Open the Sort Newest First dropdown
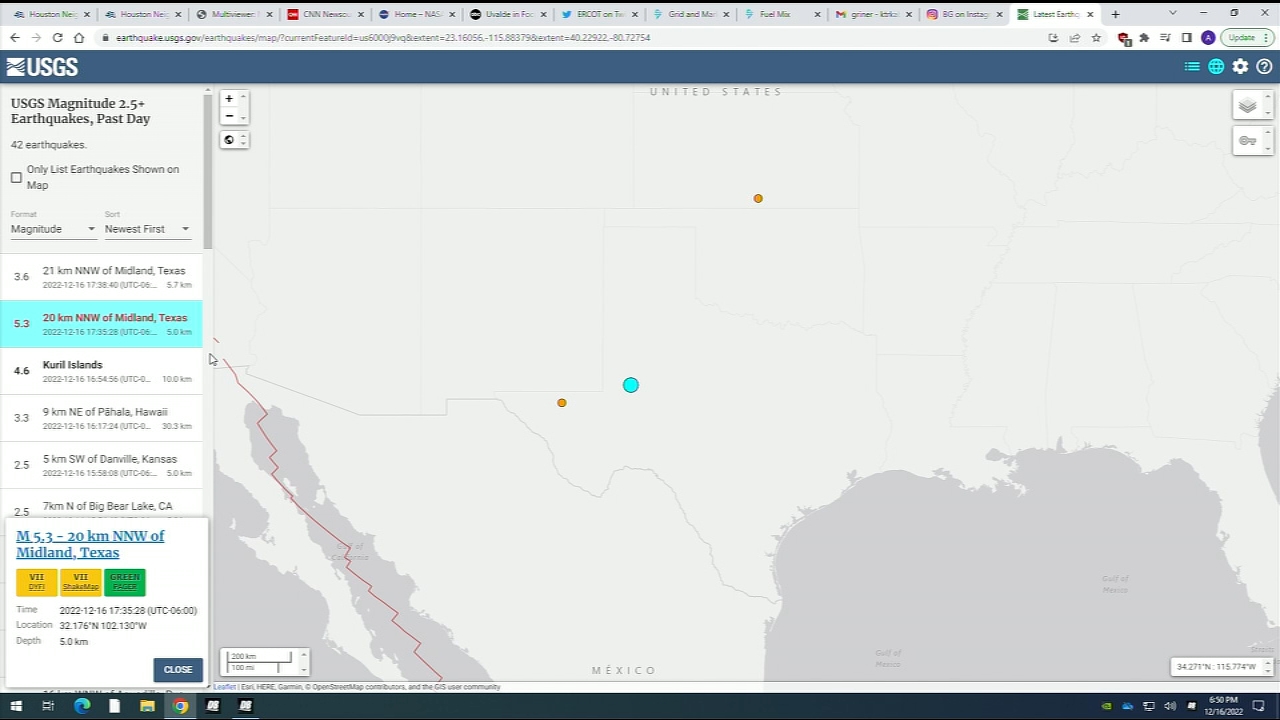Screen dimensions: 1280x720 tap(147, 229)
